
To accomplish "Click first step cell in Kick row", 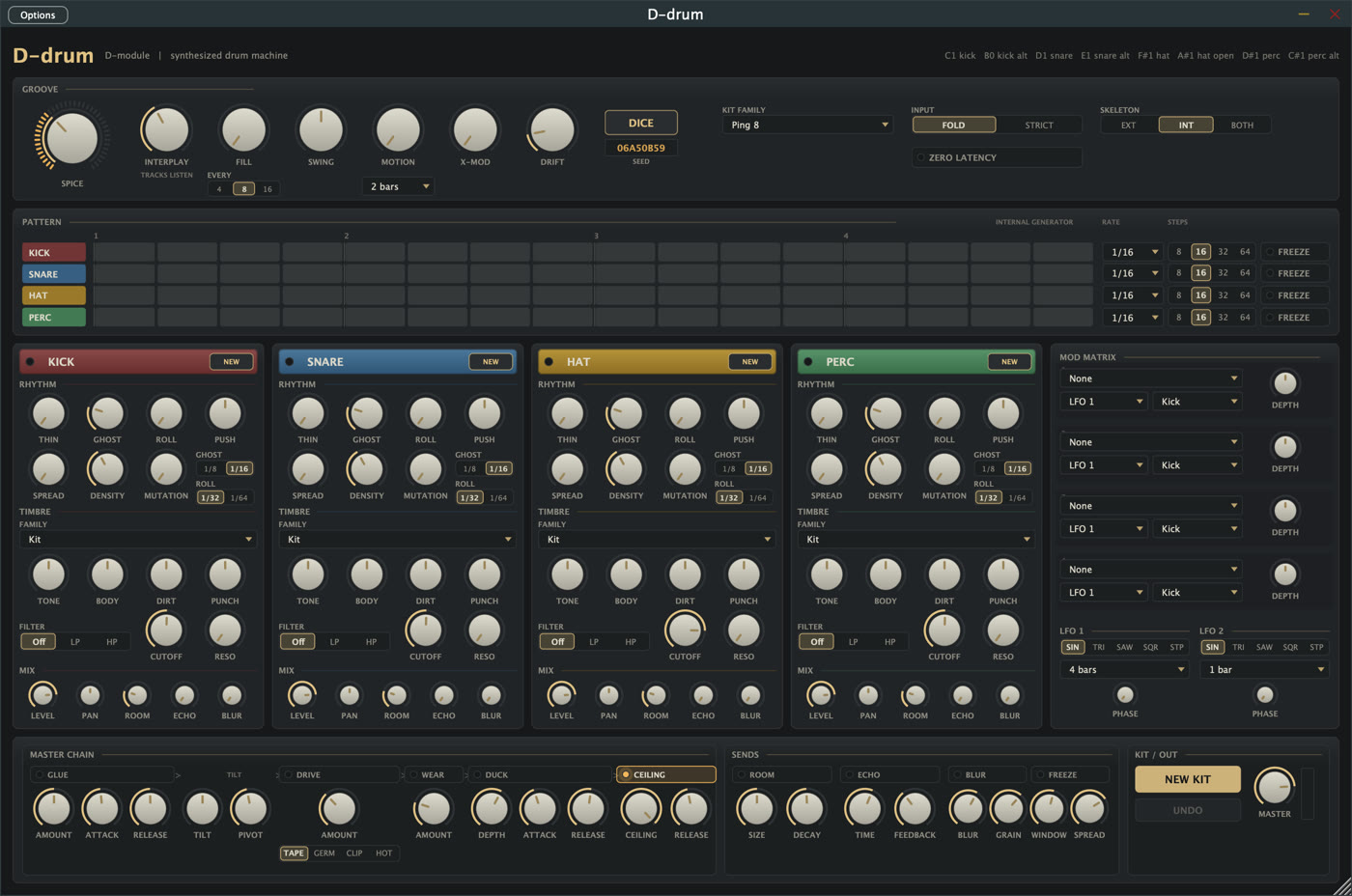I will click(x=125, y=252).
